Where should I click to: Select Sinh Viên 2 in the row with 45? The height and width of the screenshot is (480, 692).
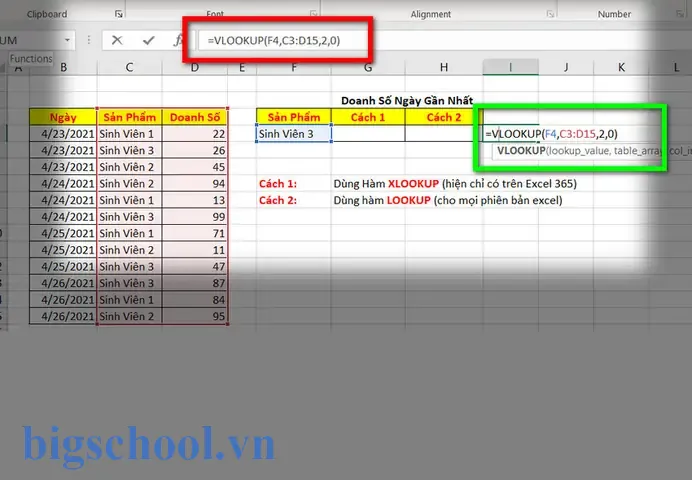[129, 167]
